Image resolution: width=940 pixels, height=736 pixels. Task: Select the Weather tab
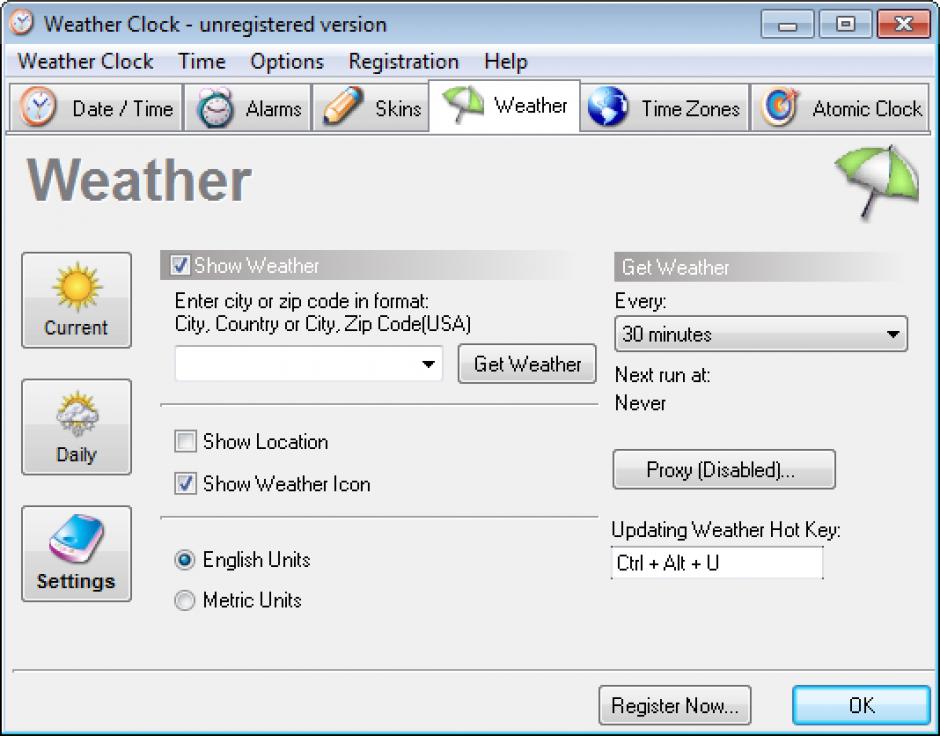505,105
